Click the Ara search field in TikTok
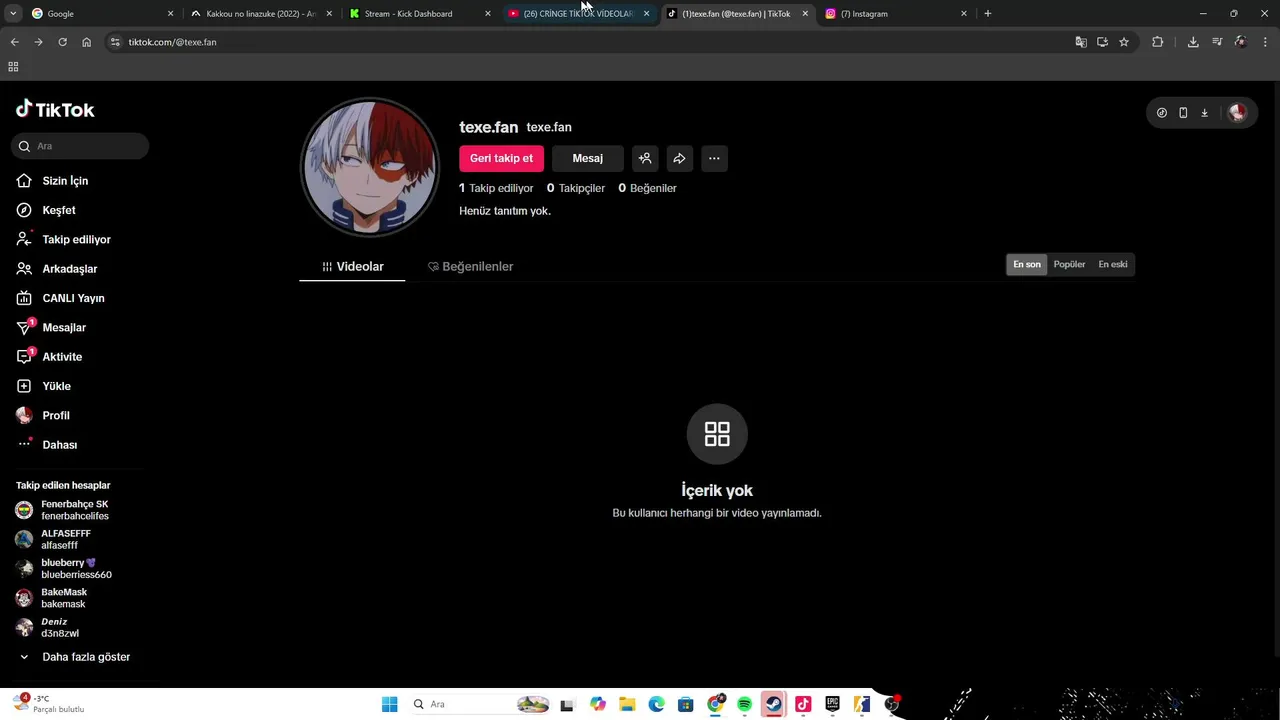Image resolution: width=1280 pixels, height=720 pixels. coord(80,146)
